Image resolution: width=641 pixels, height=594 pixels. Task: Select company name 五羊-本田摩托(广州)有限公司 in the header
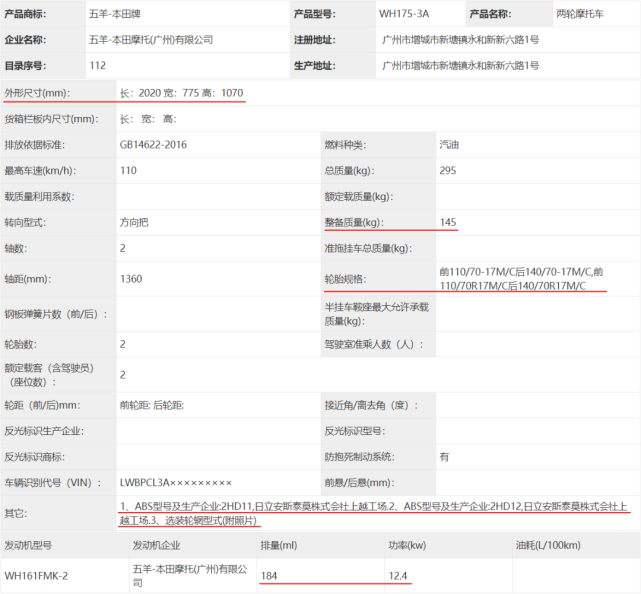pos(151,40)
